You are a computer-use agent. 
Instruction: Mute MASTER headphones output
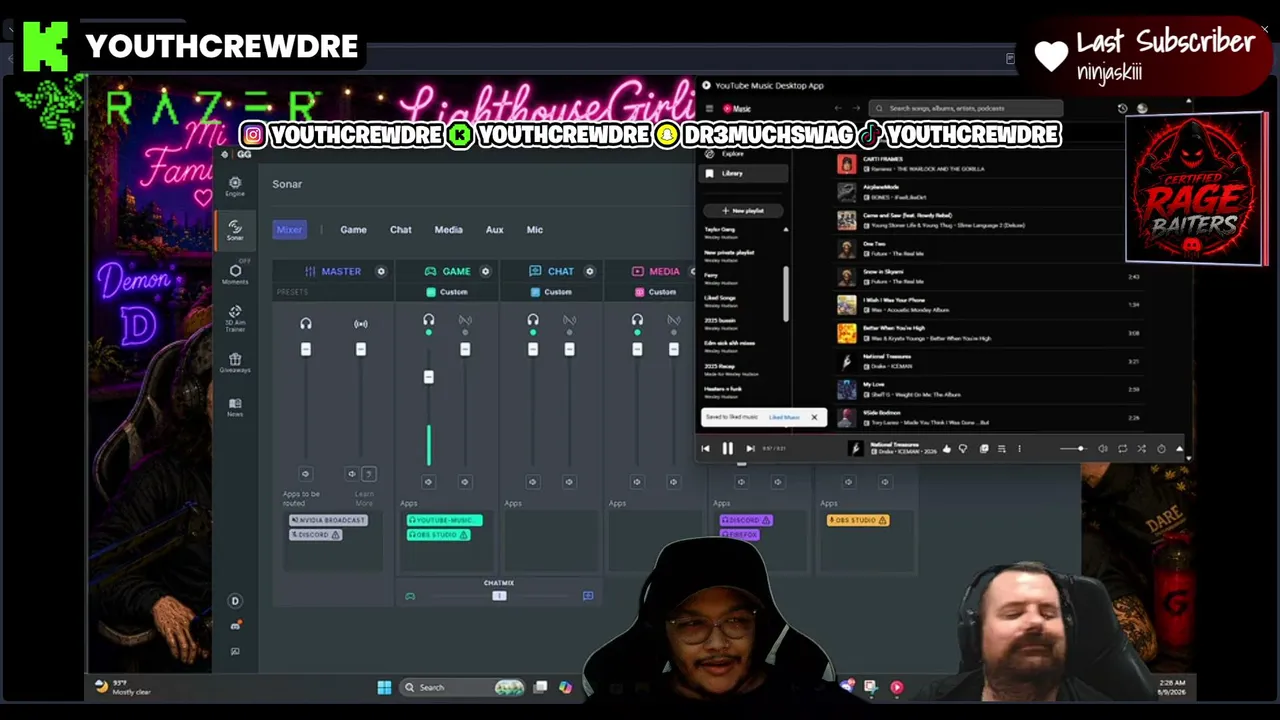click(x=306, y=474)
